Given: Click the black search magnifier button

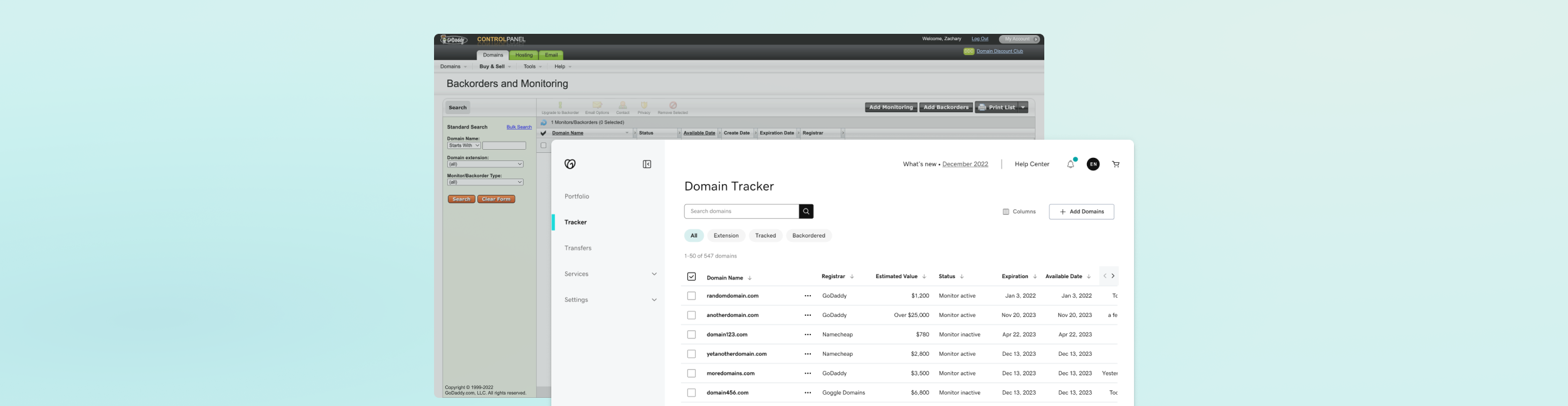Looking at the screenshot, I should pos(806,211).
